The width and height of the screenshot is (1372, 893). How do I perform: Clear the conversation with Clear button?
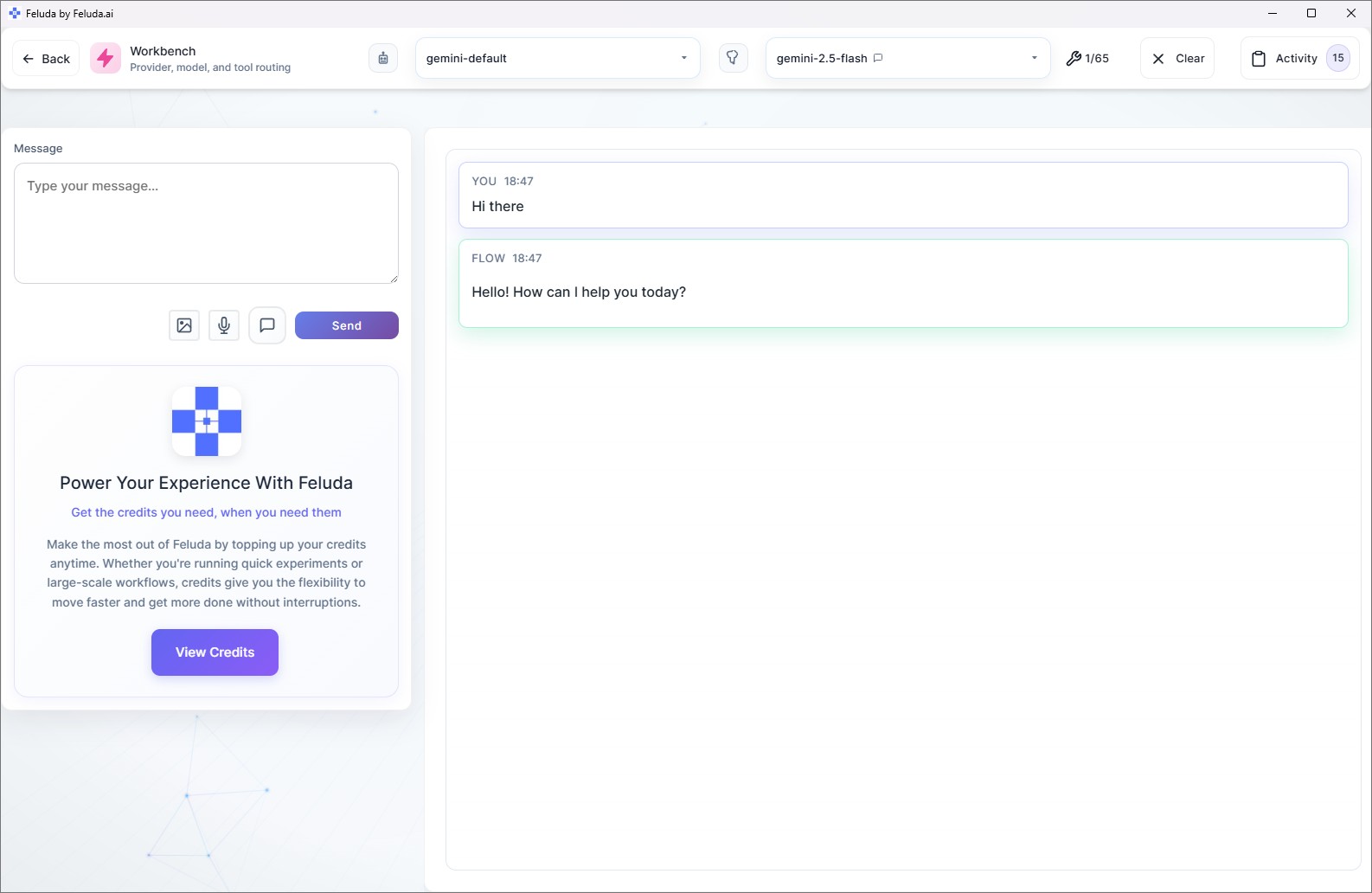[x=1177, y=58]
